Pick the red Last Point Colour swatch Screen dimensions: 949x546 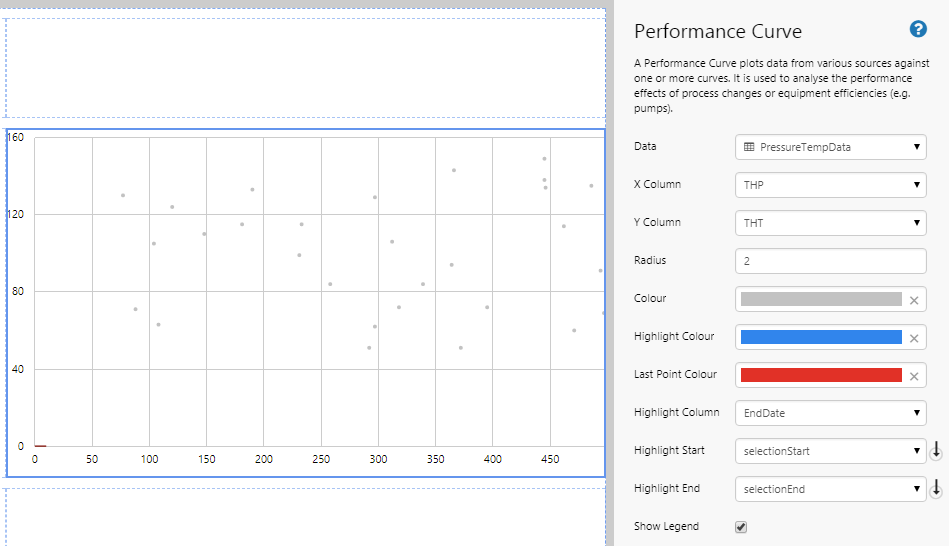[821, 375]
